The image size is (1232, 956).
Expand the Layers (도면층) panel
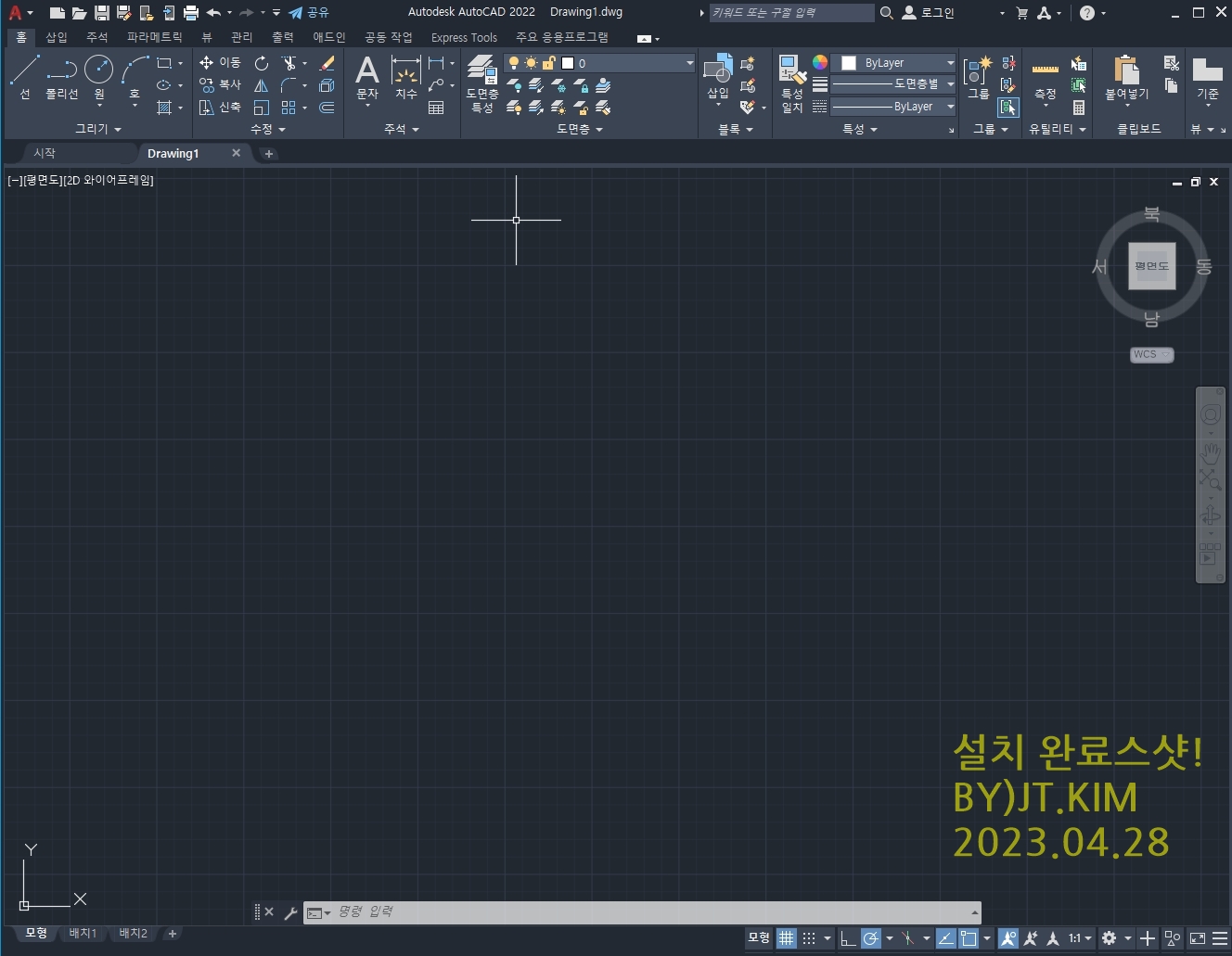pos(580,129)
